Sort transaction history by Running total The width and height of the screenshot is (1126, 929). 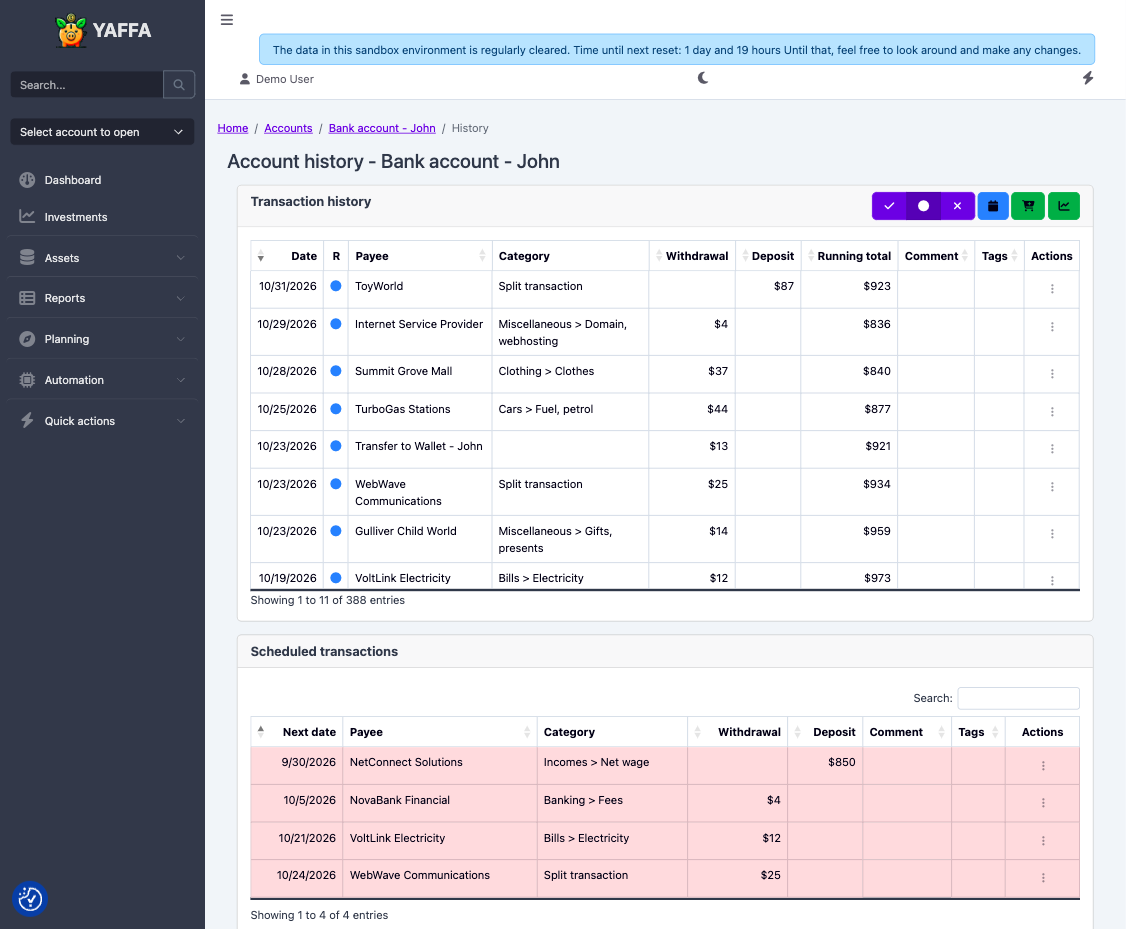pos(850,256)
